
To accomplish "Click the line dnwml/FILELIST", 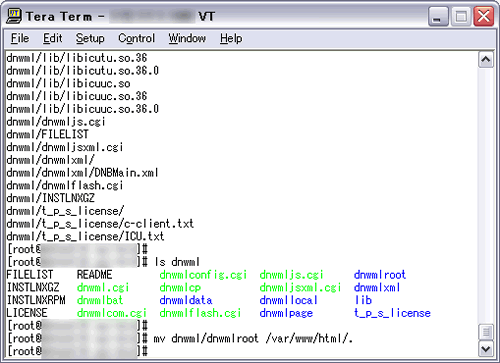I will pyautogui.click(x=48, y=134).
